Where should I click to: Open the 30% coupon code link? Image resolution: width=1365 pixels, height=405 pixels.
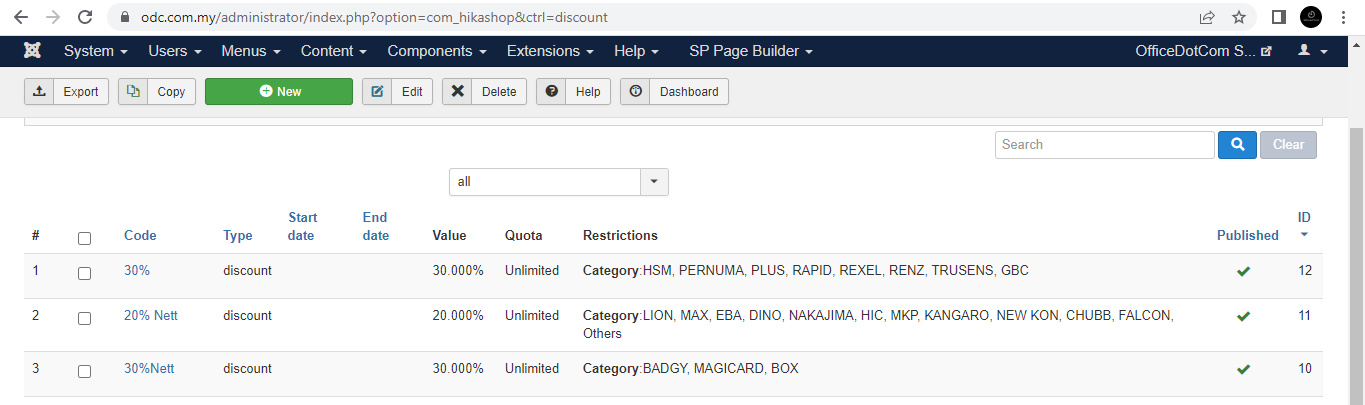pyautogui.click(x=137, y=271)
